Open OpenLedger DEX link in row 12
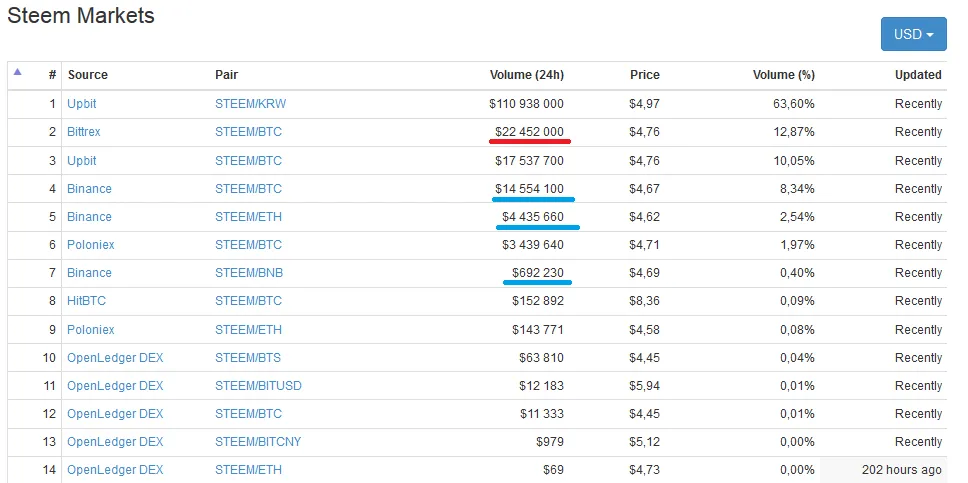This screenshot has height=483, width=968. [115, 414]
